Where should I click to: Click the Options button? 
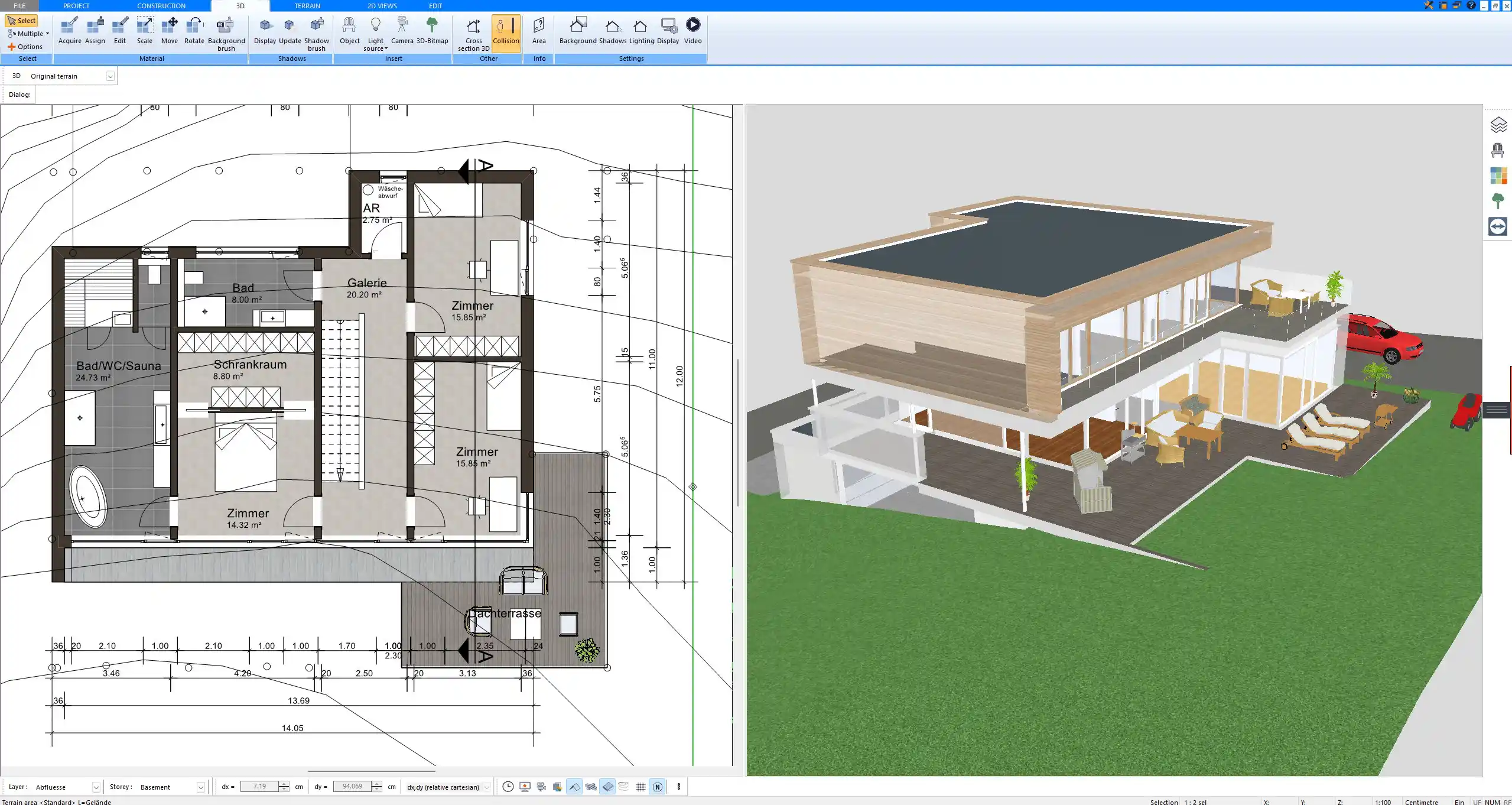click(x=25, y=47)
